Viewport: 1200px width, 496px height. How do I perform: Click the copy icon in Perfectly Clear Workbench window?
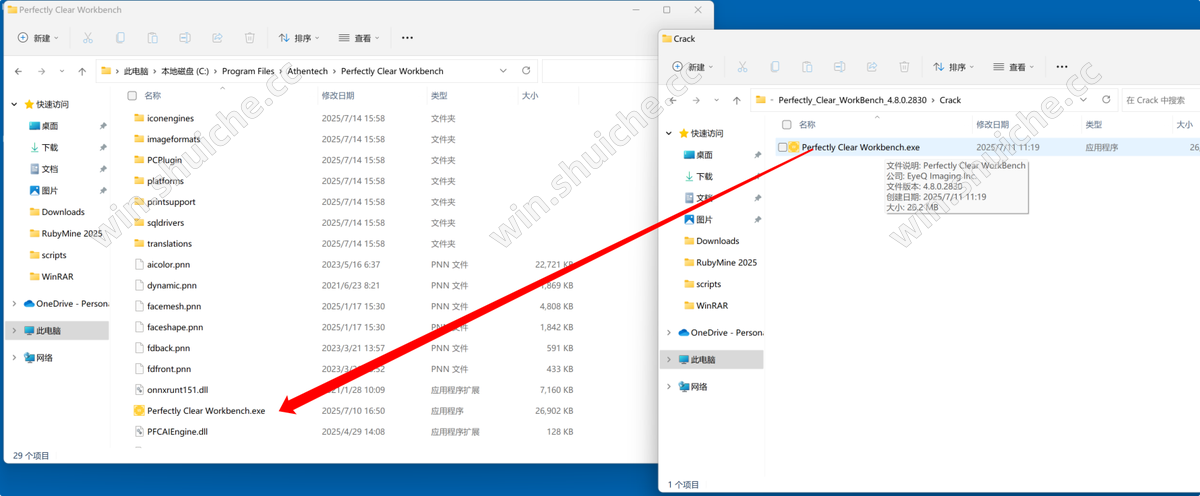(x=120, y=38)
